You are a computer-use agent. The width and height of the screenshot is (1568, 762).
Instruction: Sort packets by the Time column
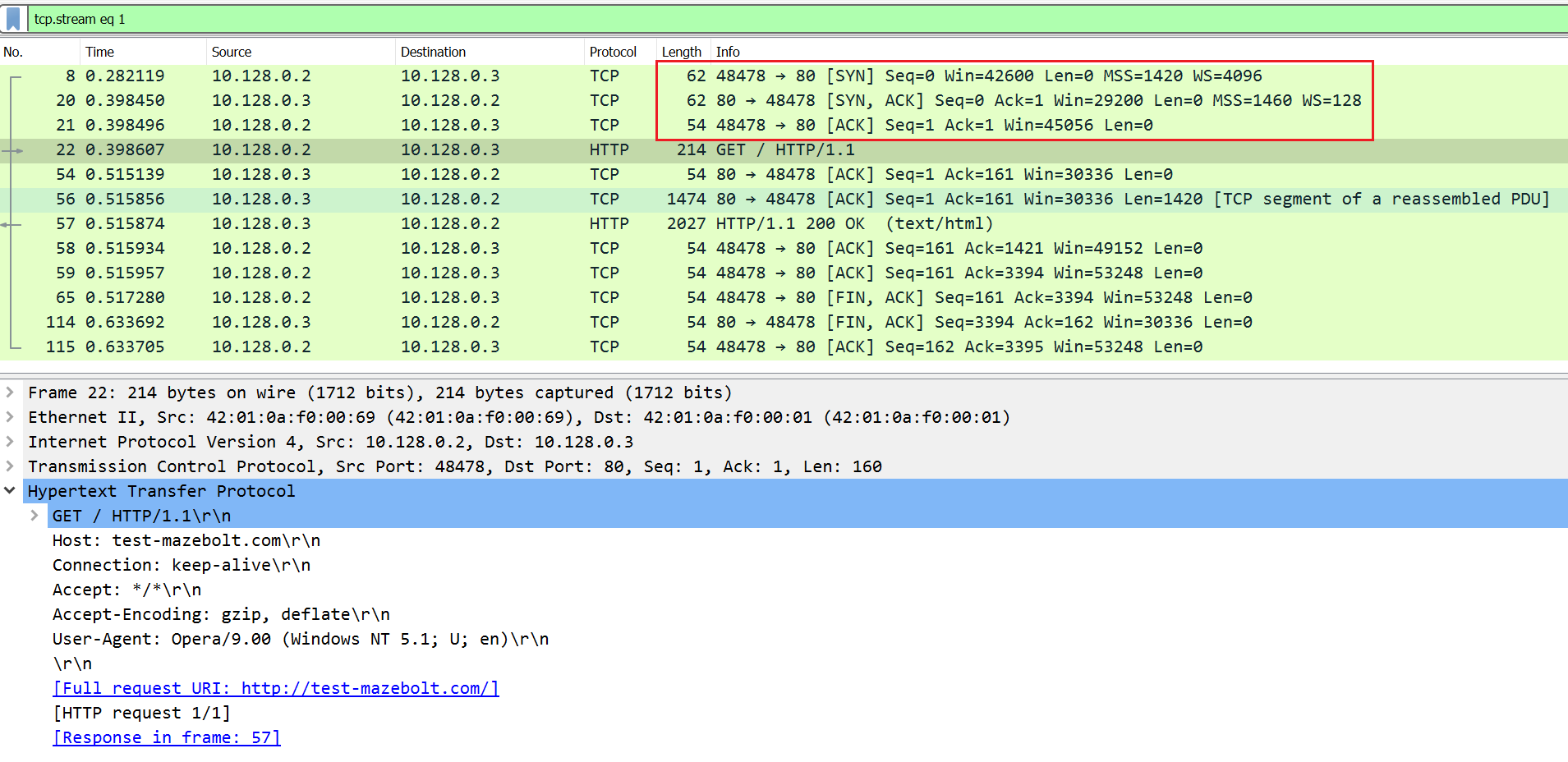point(99,52)
